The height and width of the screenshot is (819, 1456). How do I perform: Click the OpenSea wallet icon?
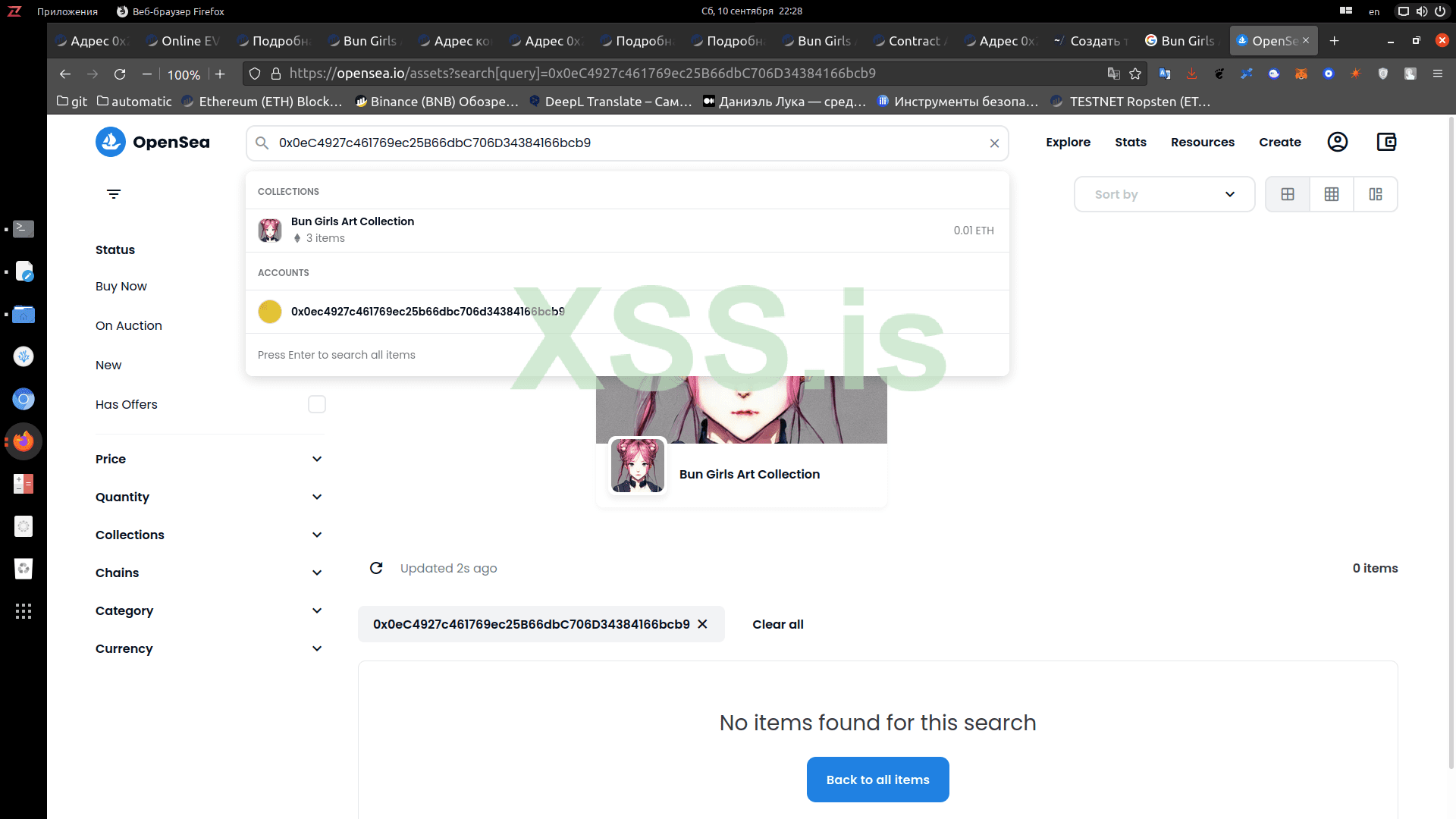point(1386,142)
